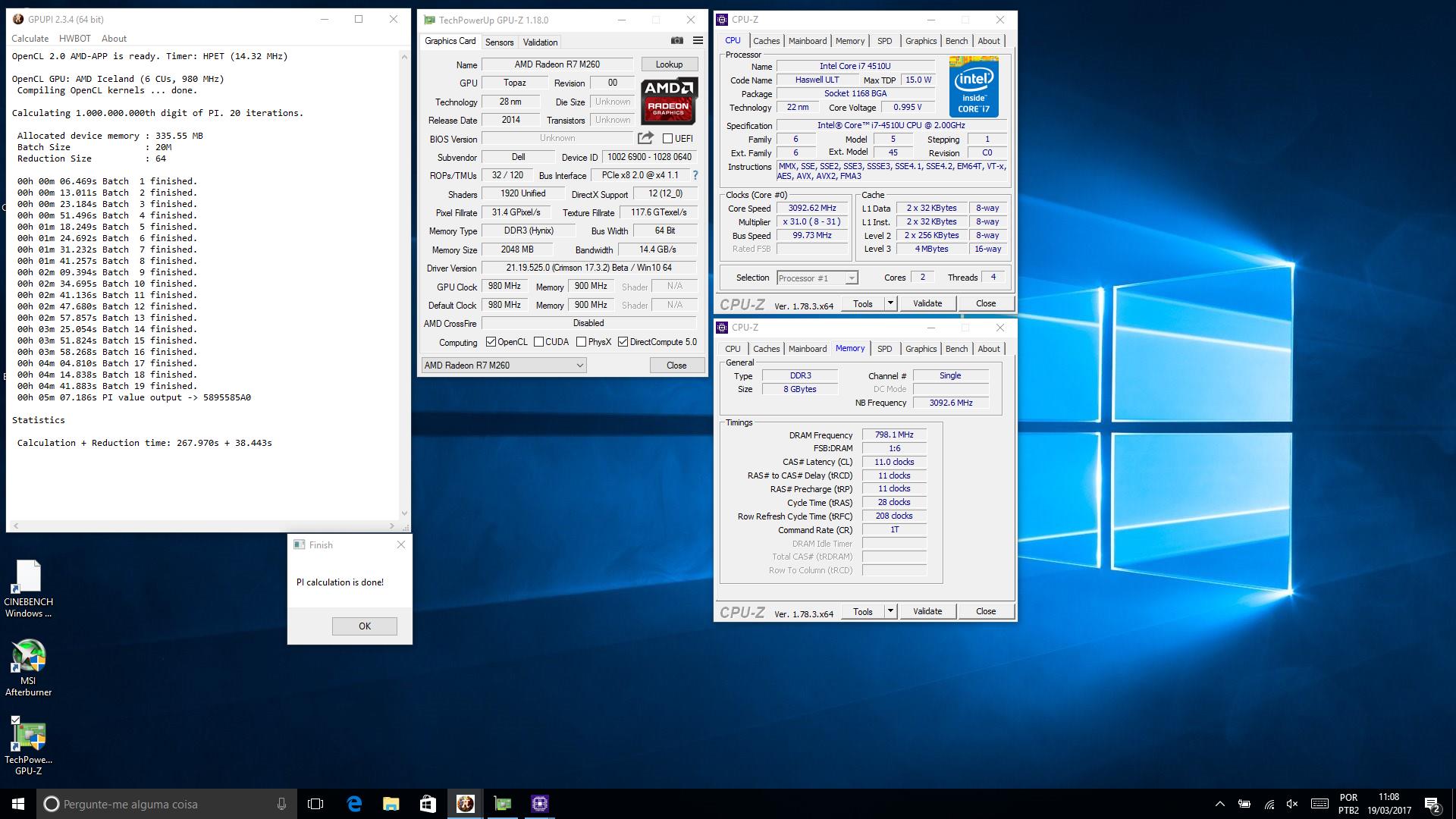Screen dimensions: 1456x819
Task: Switch to CPU-Z taskbar icon
Action: click(x=540, y=804)
